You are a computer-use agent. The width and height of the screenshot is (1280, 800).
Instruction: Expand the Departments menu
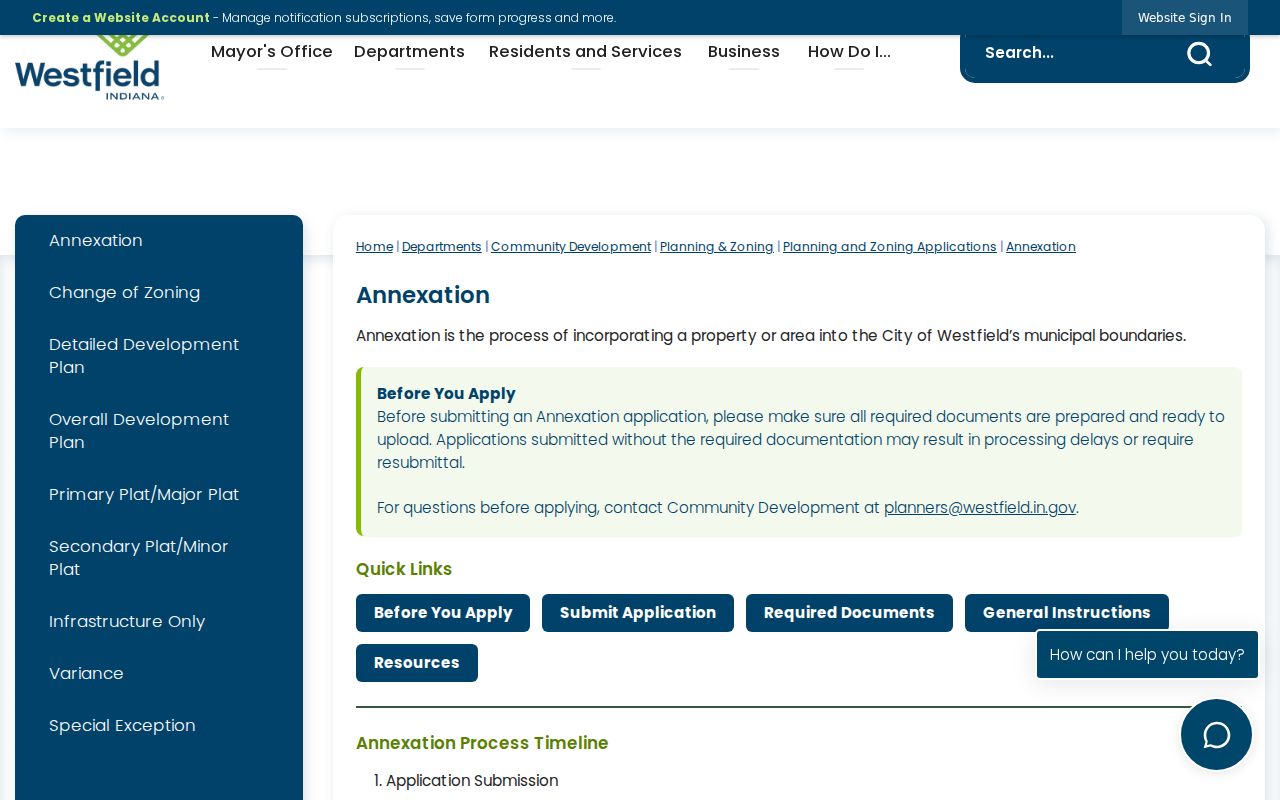click(x=409, y=52)
